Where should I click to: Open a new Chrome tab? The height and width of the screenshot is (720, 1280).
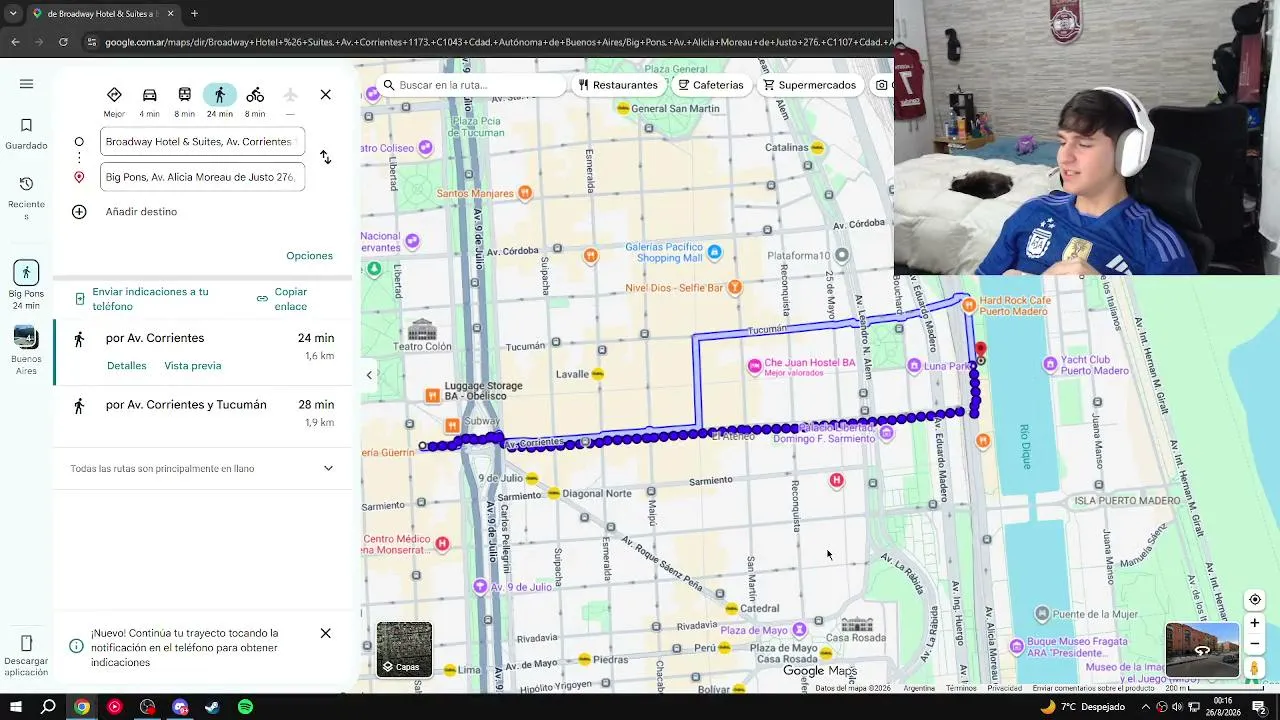(194, 14)
